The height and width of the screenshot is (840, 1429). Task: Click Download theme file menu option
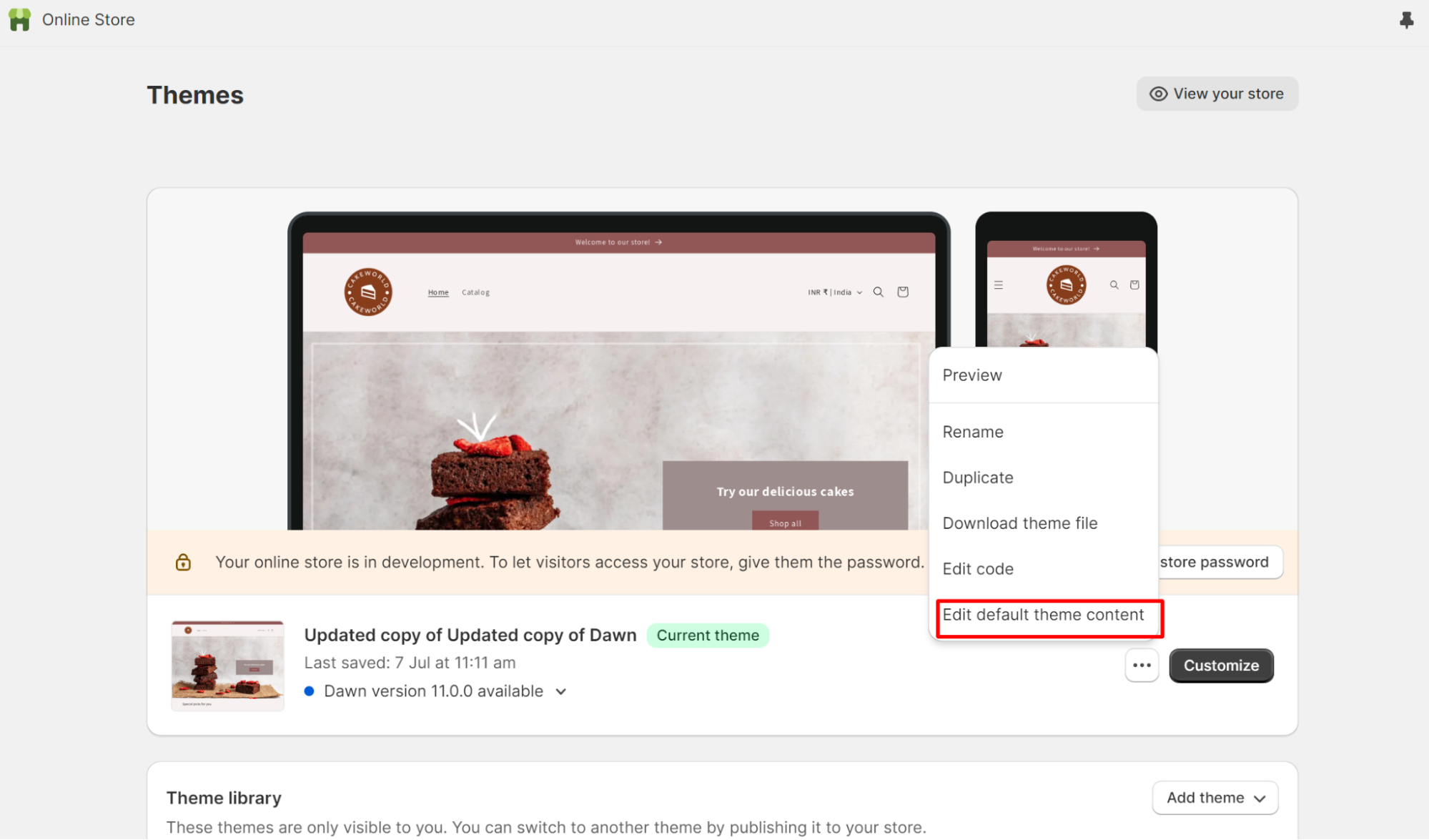pyautogui.click(x=1020, y=523)
